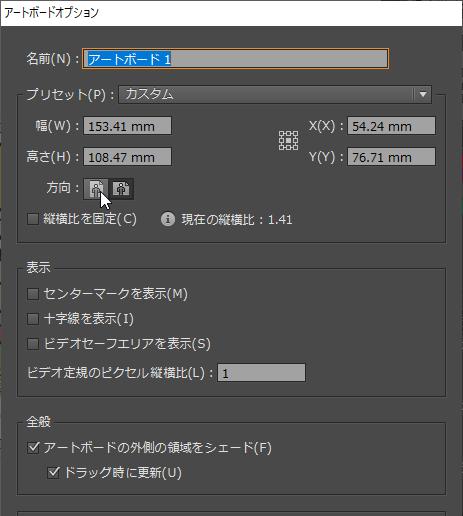Click the 高さ(H) height field
The width and height of the screenshot is (463, 516).
point(127,157)
